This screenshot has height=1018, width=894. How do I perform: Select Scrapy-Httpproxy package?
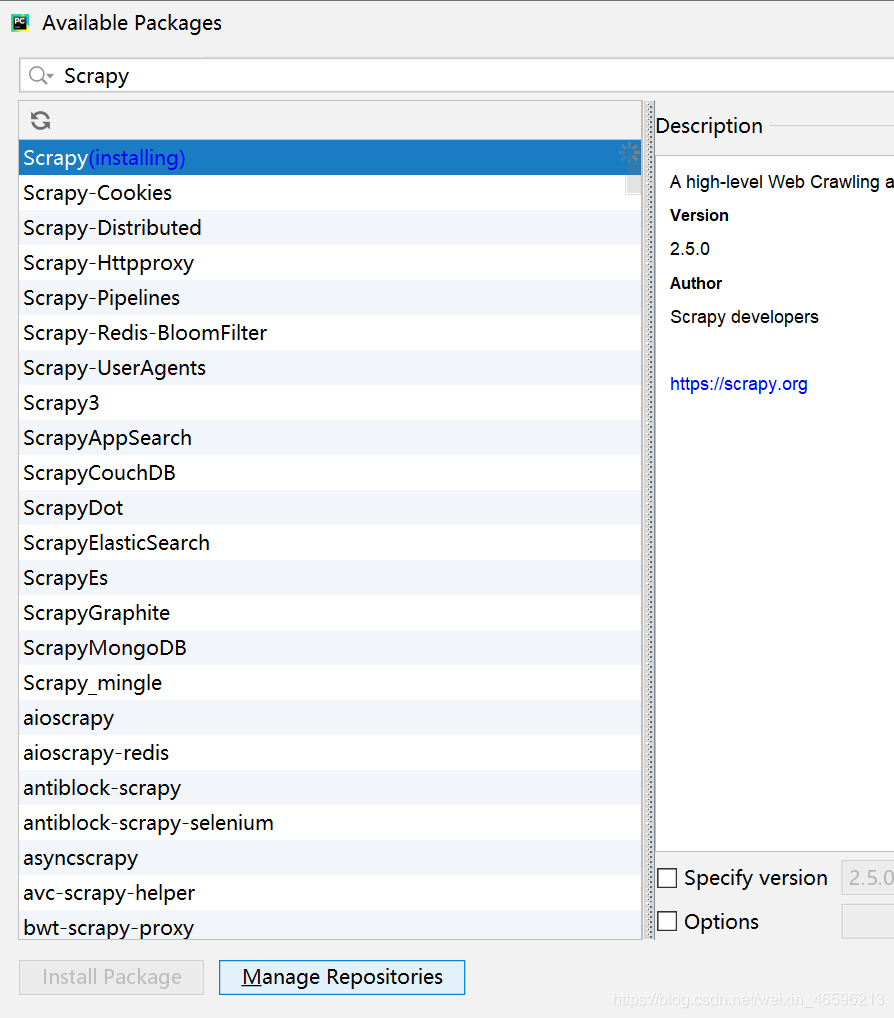click(x=330, y=263)
